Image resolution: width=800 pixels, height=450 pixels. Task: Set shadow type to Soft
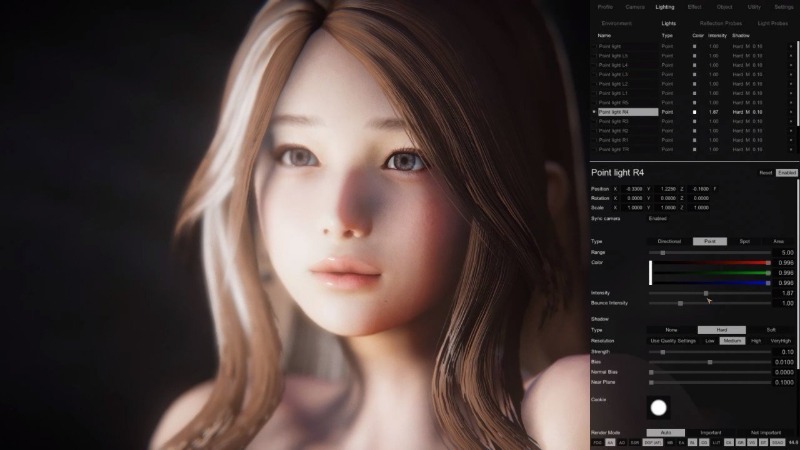coord(771,330)
